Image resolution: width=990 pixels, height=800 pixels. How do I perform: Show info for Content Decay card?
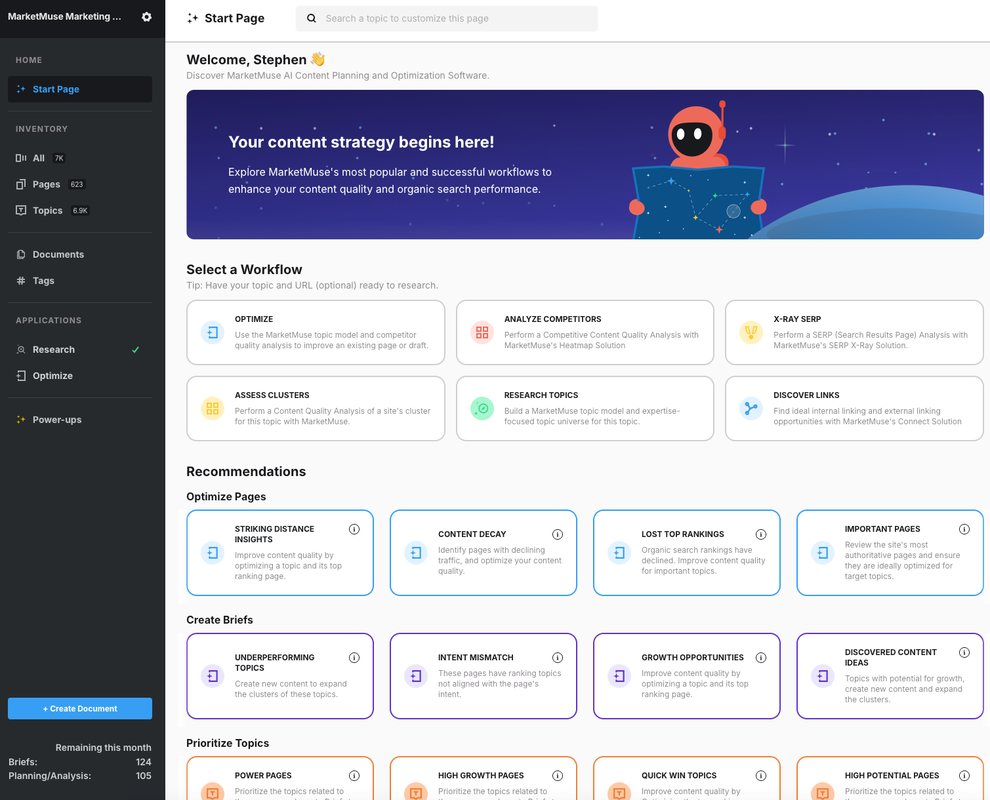click(x=558, y=534)
